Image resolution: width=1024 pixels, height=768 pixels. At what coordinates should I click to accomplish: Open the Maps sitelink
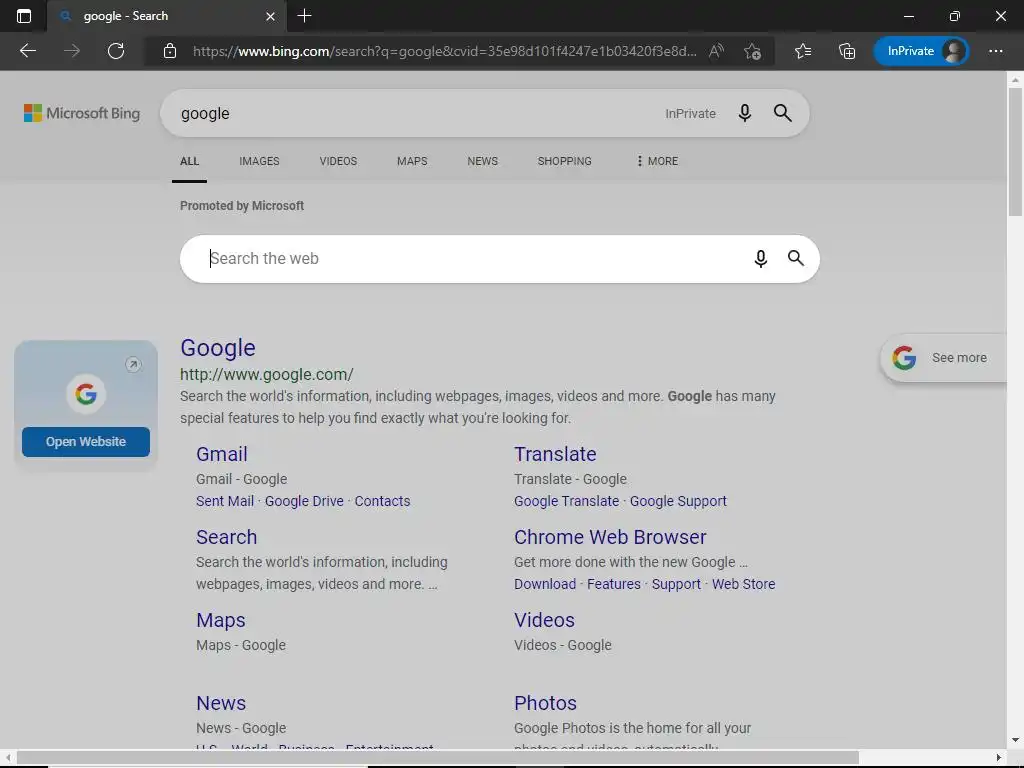tap(221, 620)
